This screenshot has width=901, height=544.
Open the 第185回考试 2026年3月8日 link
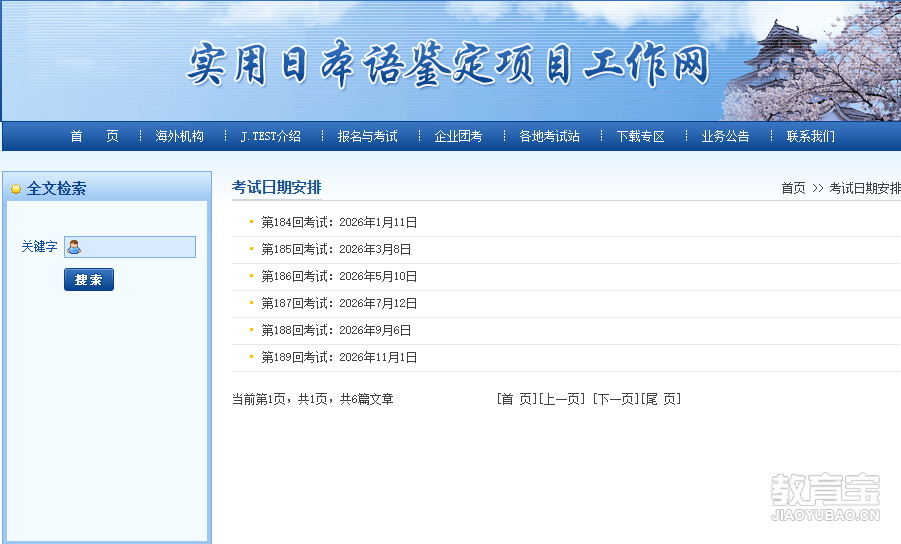coord(336,249)
